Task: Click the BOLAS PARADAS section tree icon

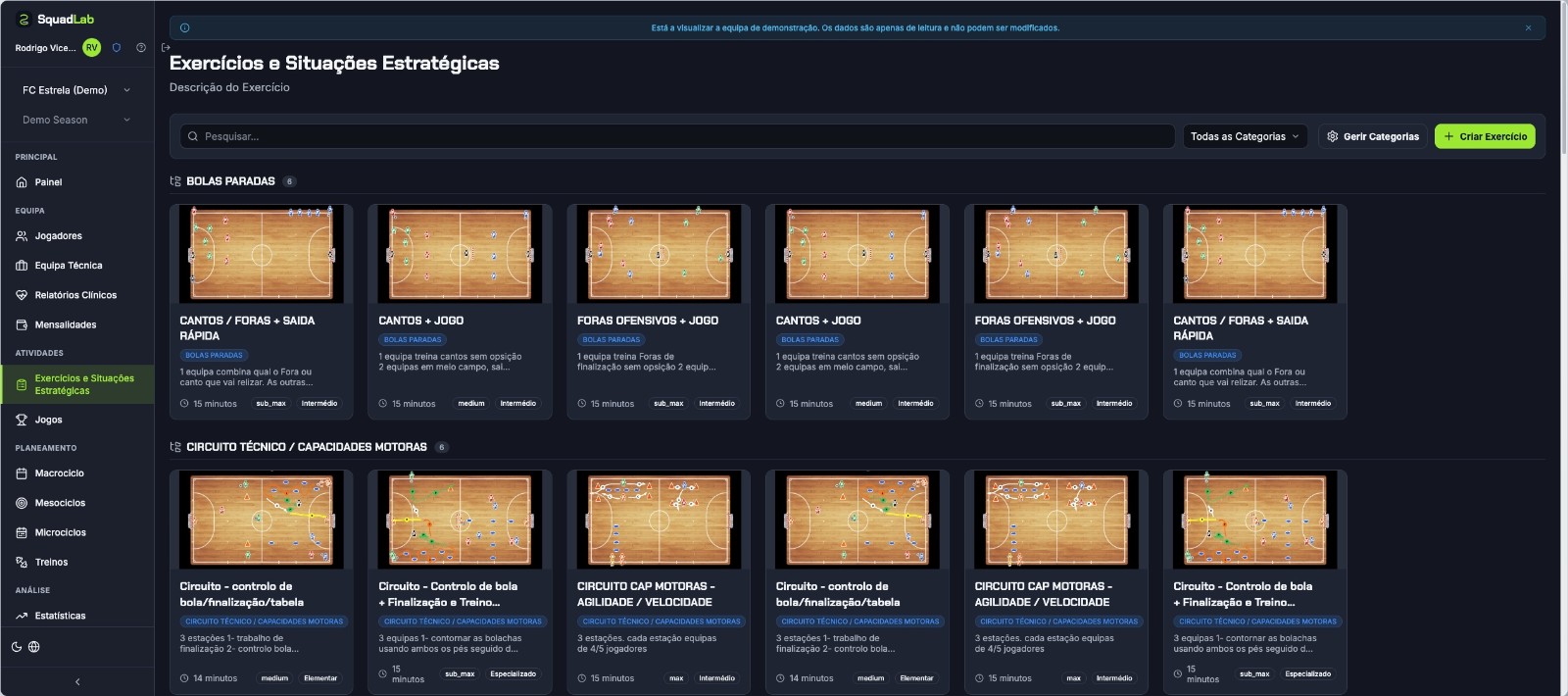Action: (x=175, y=181)
